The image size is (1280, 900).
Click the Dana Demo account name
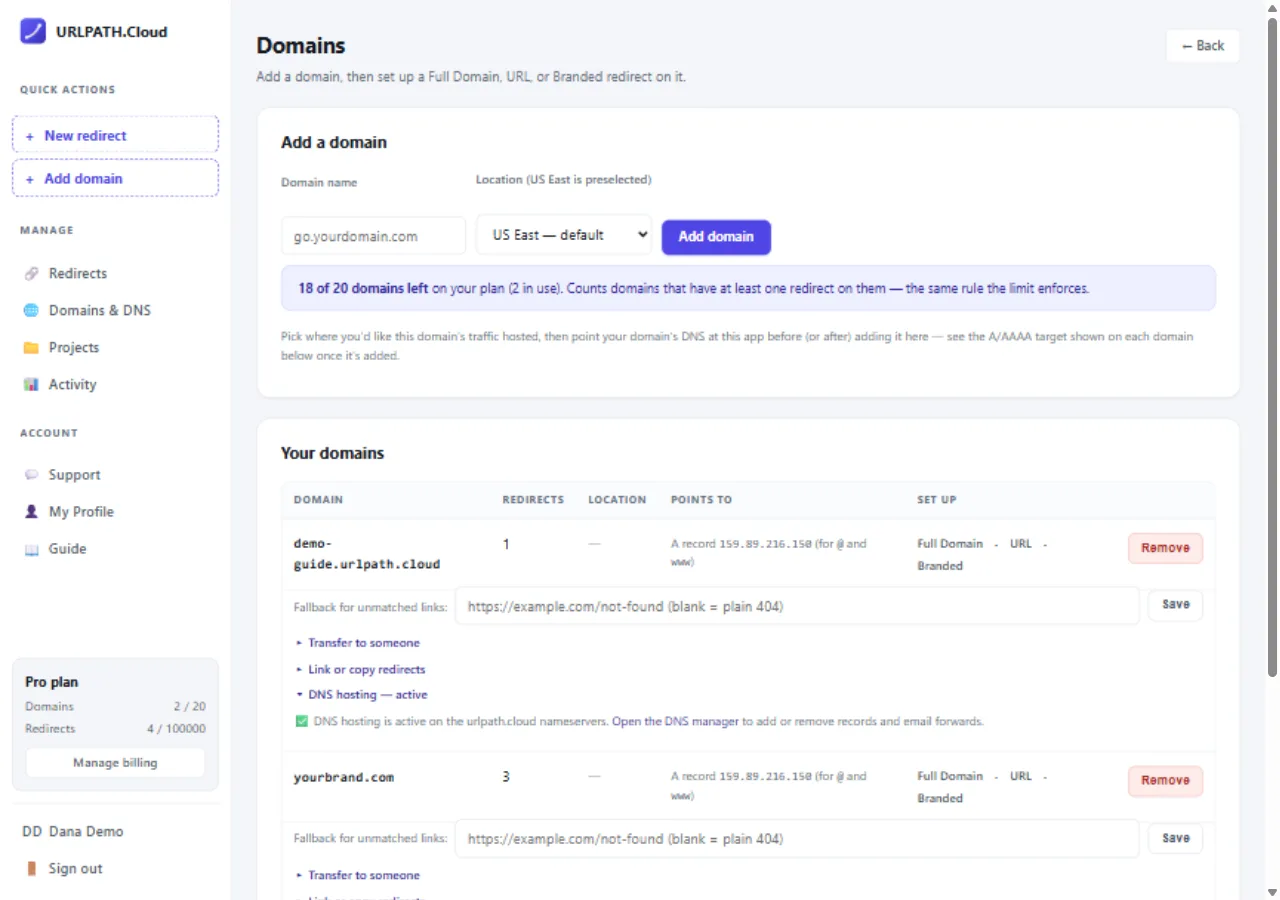(x=85, y=831)
